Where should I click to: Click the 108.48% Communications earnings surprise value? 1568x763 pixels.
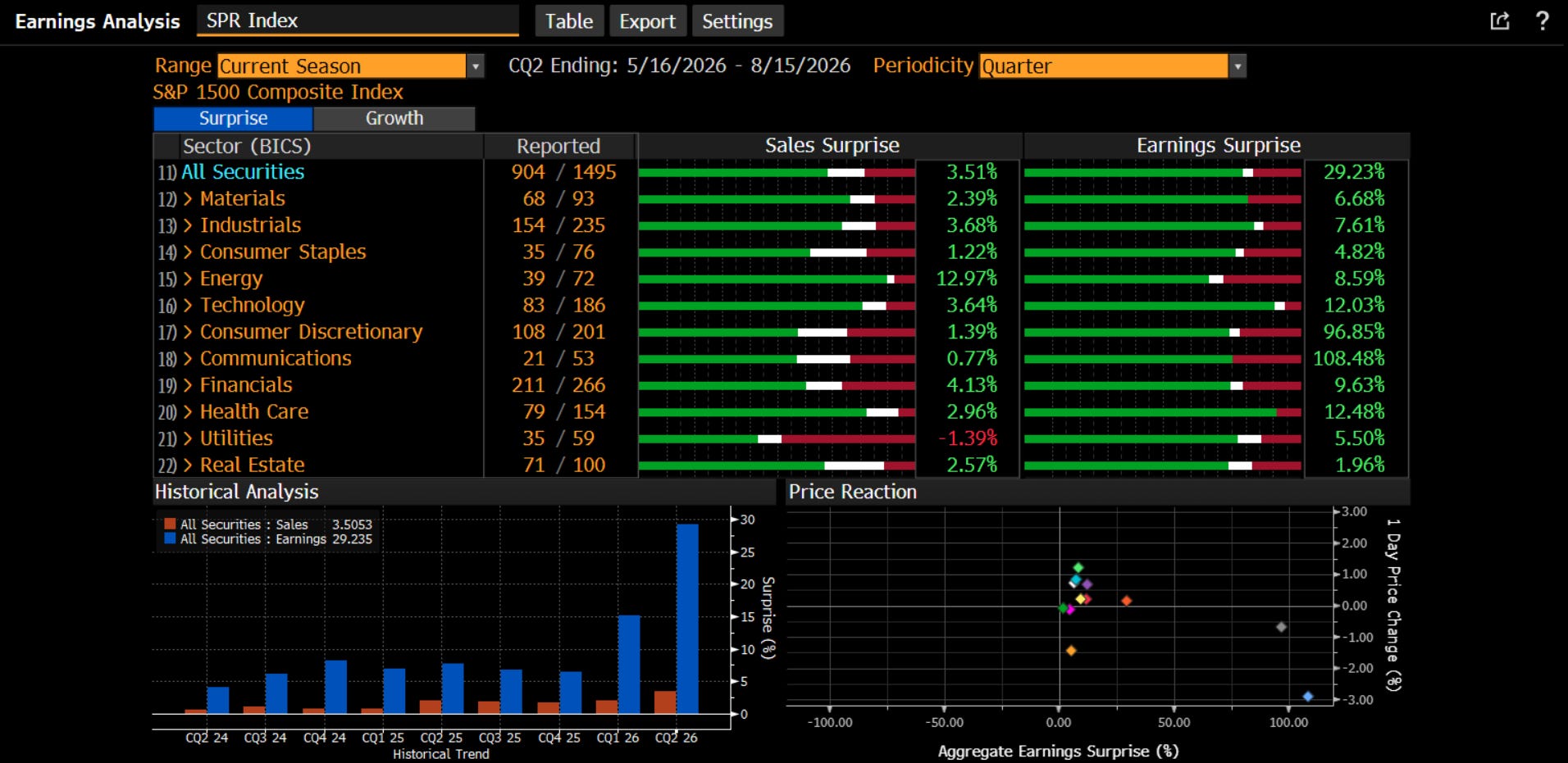1348,359
